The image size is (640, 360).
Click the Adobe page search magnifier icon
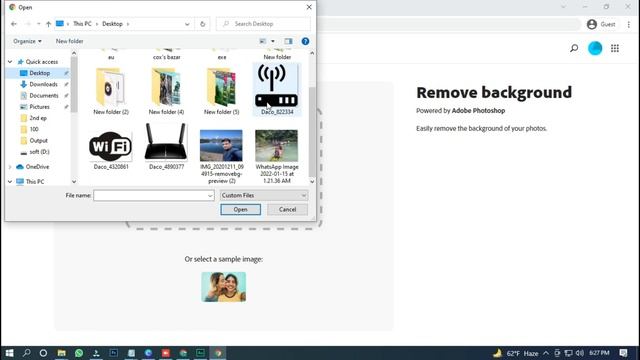pos(574,49)
